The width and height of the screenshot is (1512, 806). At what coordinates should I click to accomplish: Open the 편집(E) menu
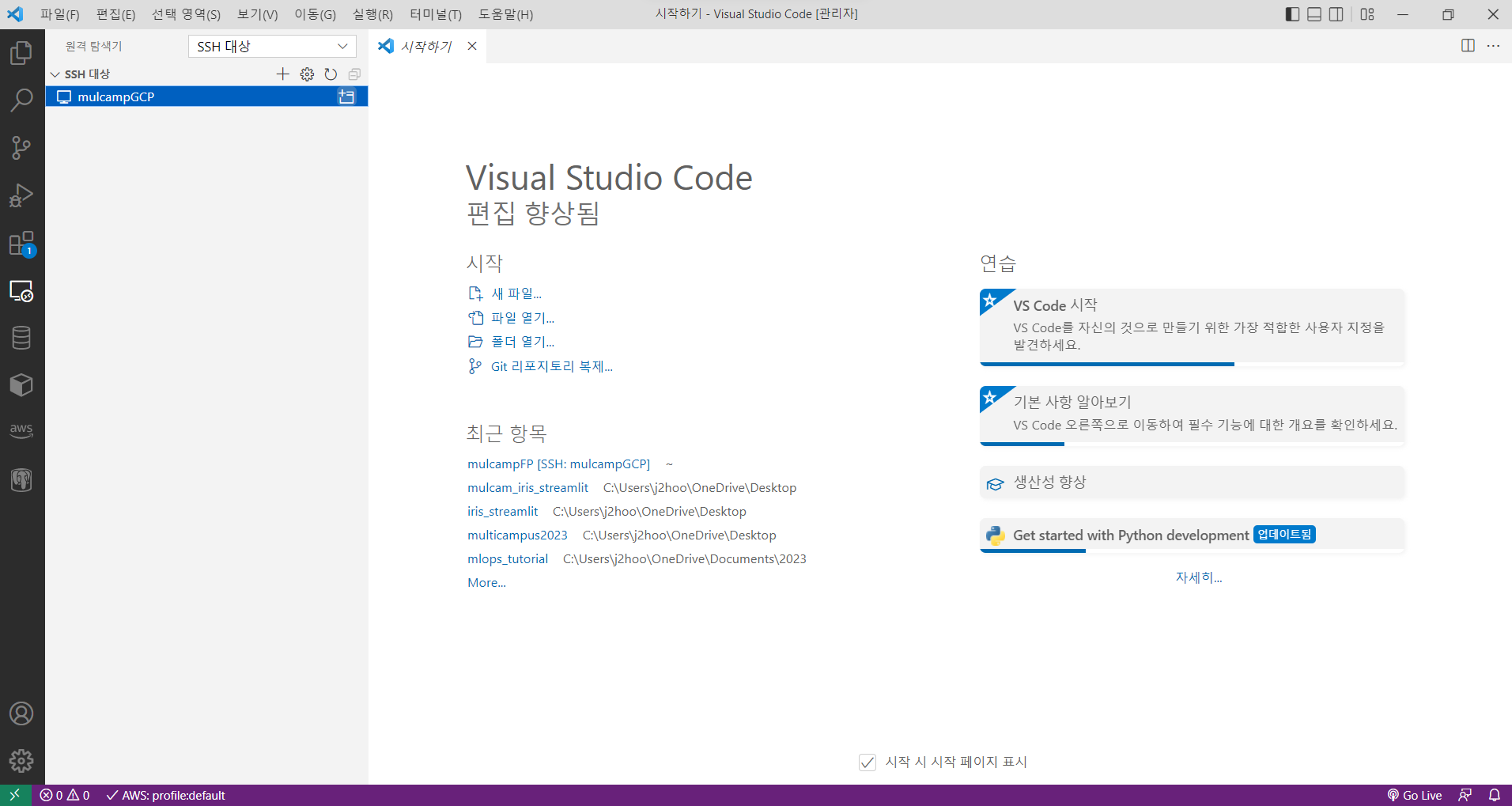(x=115, y=14)
